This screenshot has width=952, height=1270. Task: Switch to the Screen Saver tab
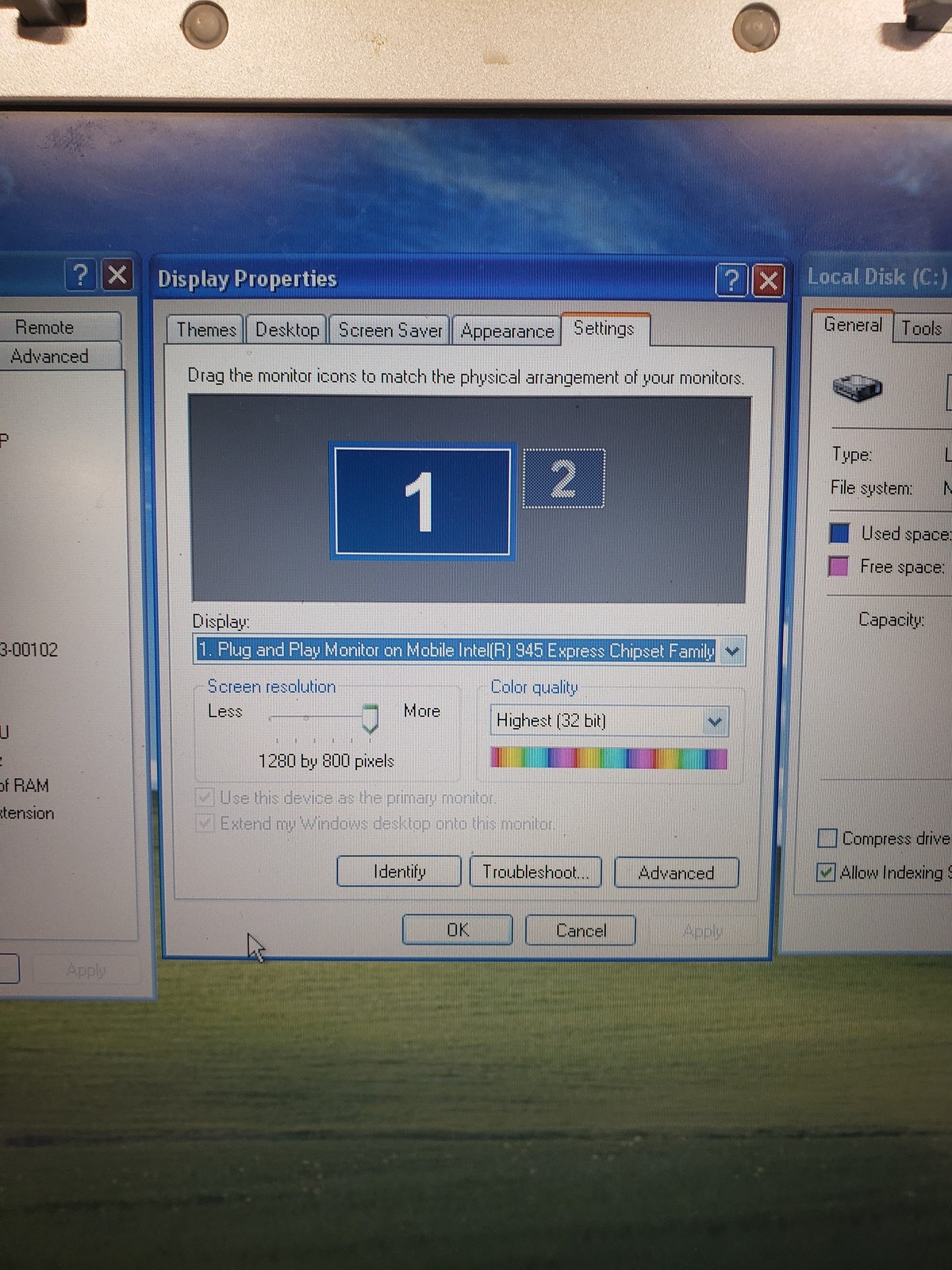pos(390,330)
